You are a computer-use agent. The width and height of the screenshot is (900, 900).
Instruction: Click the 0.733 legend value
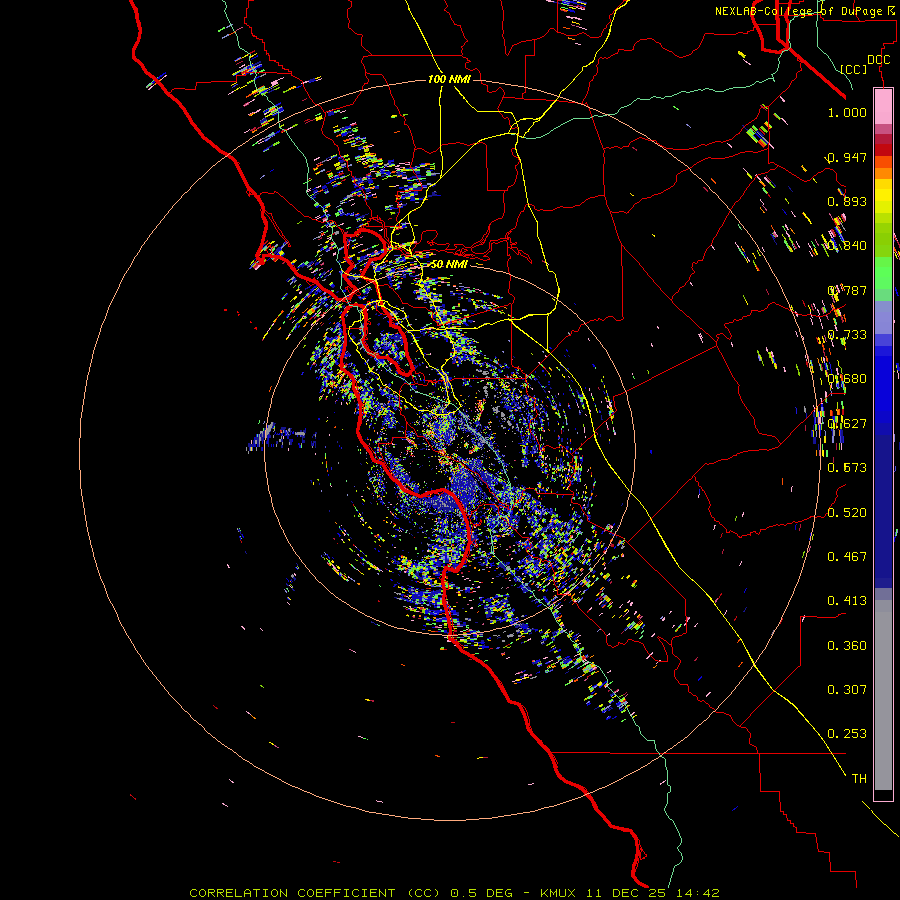(847, 335)
